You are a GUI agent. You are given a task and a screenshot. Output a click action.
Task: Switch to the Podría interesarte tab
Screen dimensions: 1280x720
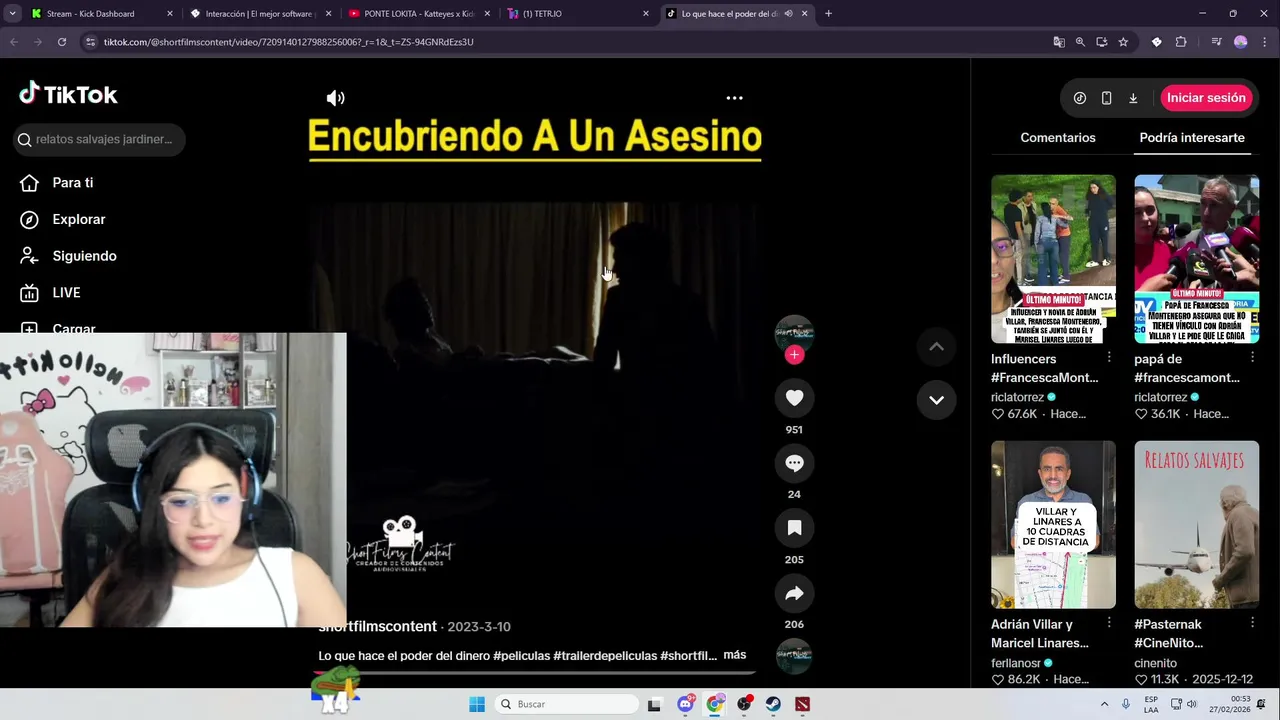[x=1192, y=138]
